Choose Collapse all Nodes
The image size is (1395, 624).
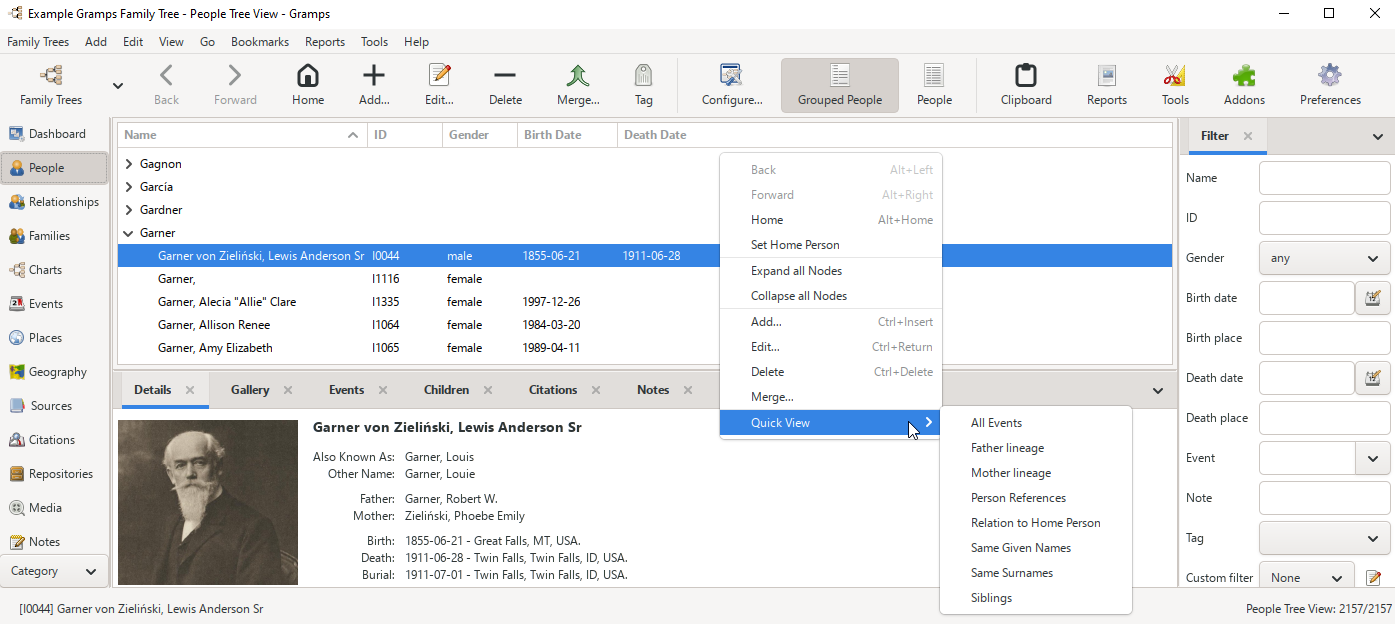pos(830,296)
